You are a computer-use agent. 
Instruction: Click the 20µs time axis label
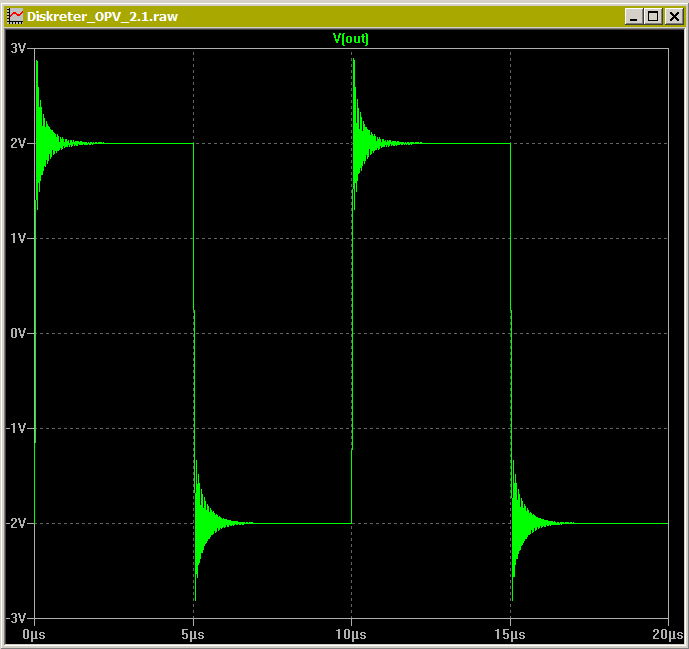point(668,634)
